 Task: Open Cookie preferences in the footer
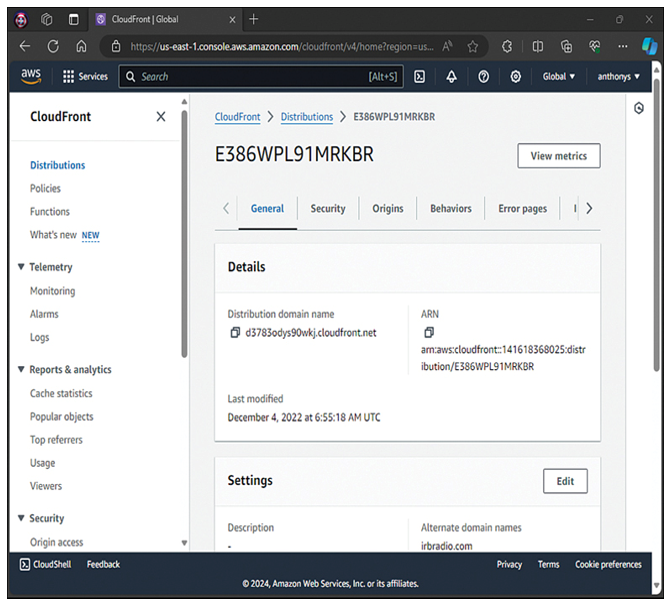coord(608,564)
